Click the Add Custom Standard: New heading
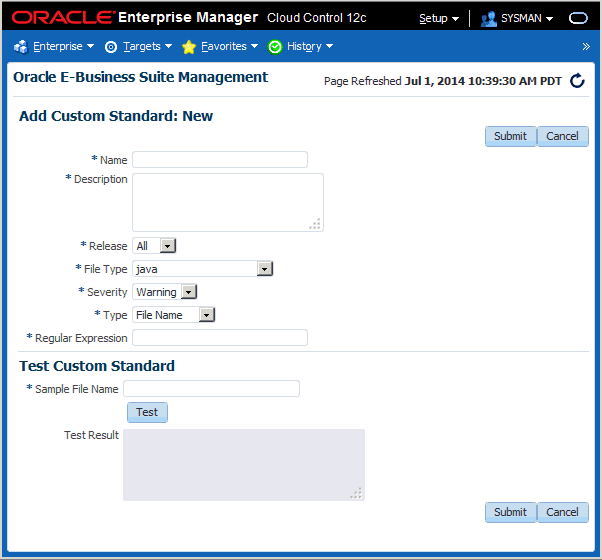602x560 pixels. [116, 116]
